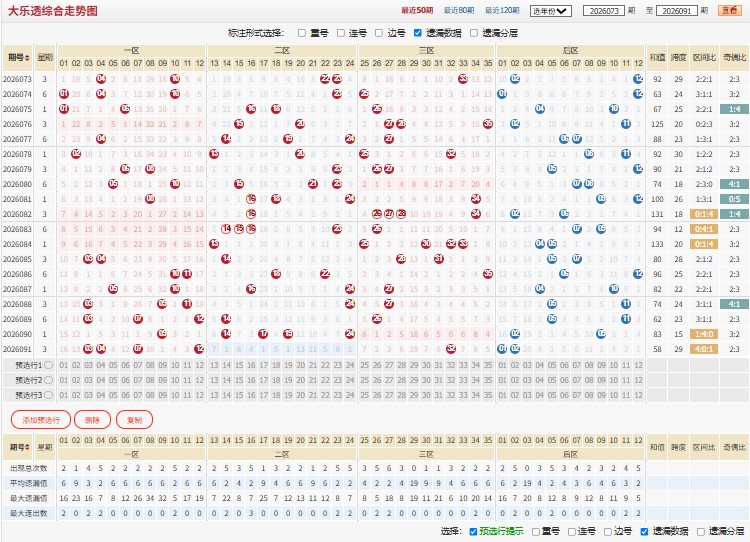Screen dimensions: 750x542
Task: Select the 预选行1 radio button
Action: (x=48, y=365)
